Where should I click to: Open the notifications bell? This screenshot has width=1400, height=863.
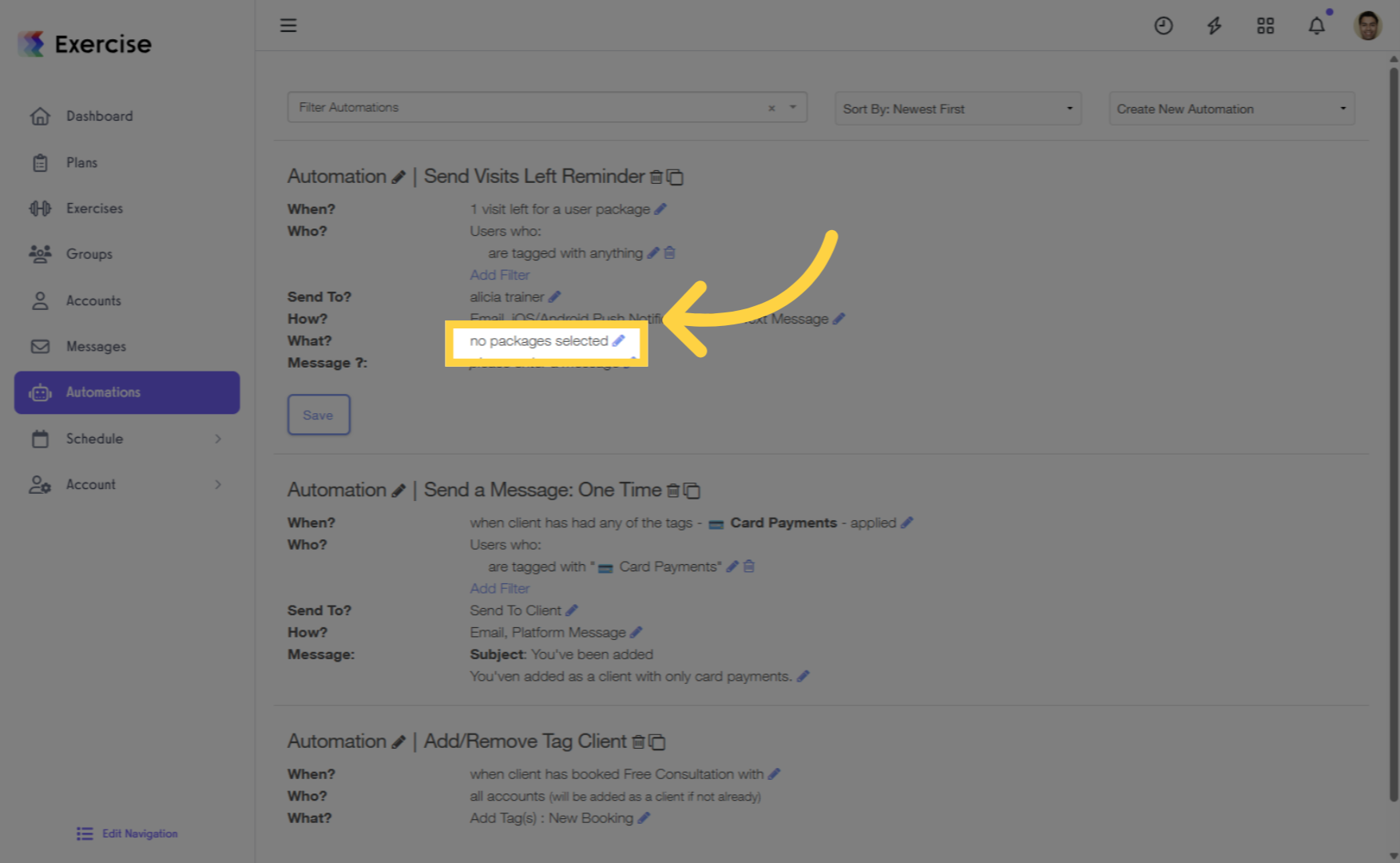[x=1317, y=26]
